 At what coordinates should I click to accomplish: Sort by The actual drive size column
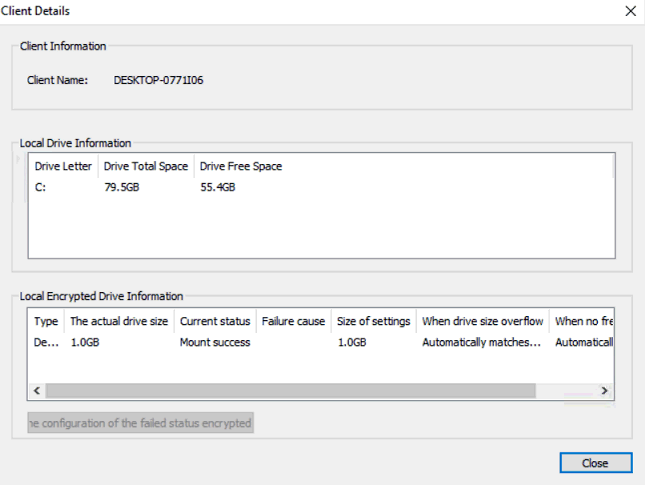(119, 321)
